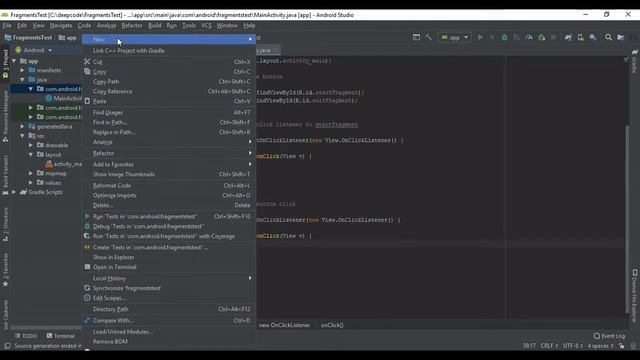
Task: Collapse the res folder node
Action: tap(22, 136)
